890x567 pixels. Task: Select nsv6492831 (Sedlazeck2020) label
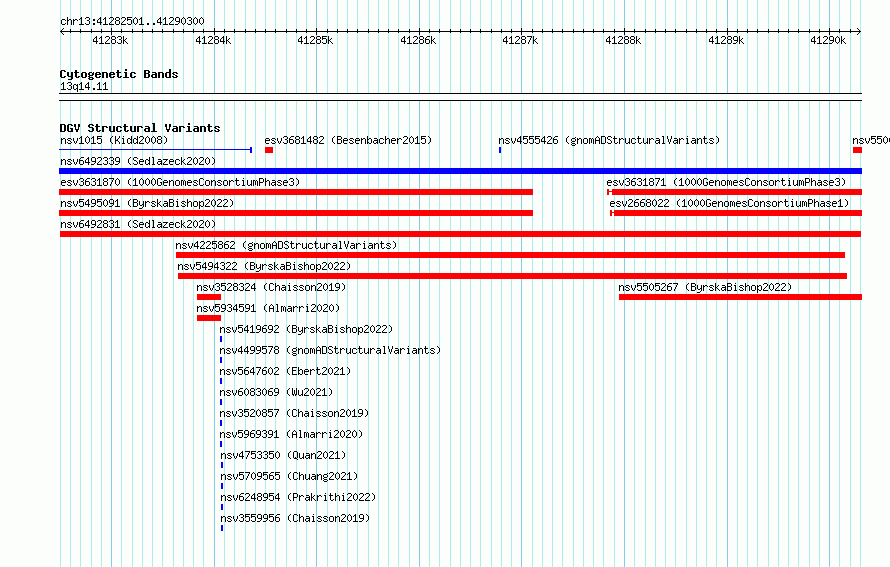[x=138, y=224]
